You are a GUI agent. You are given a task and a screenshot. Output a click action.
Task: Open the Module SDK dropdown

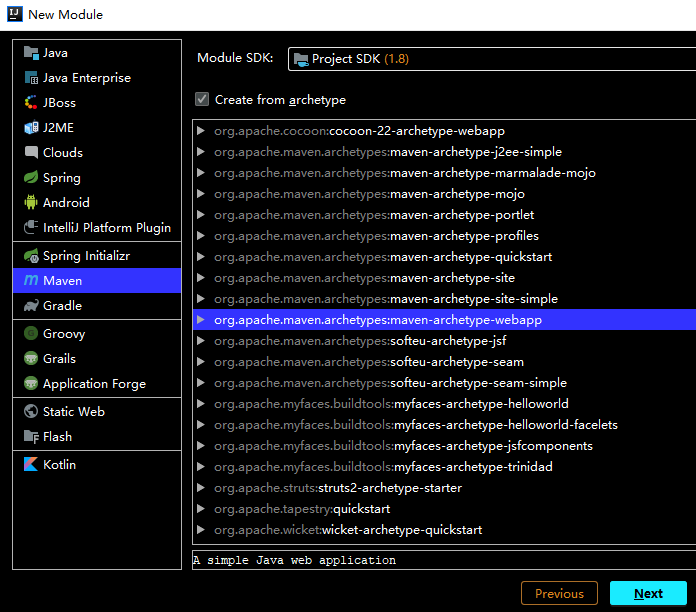492,59
